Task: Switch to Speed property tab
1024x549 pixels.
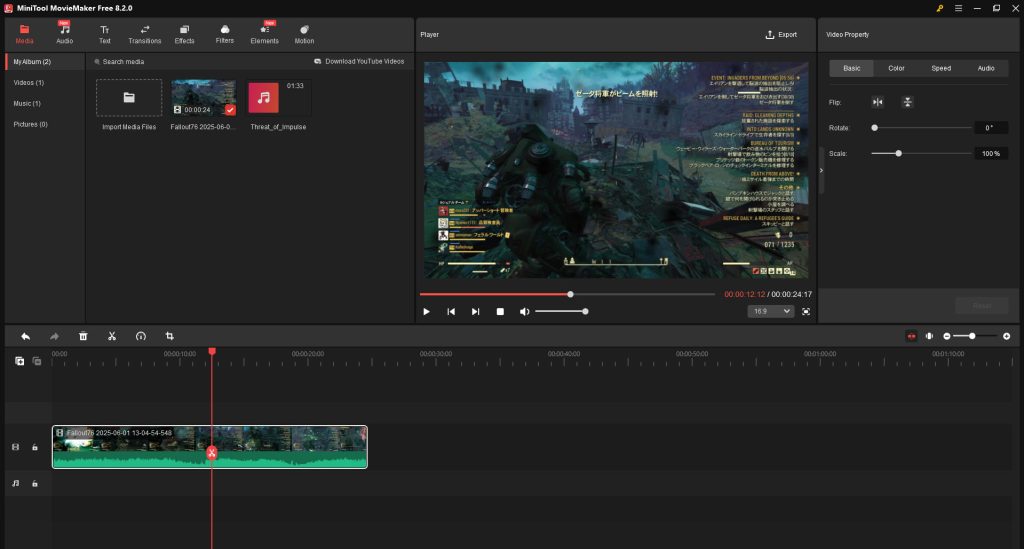Action: pyautogui.click(x=941, y=68)
